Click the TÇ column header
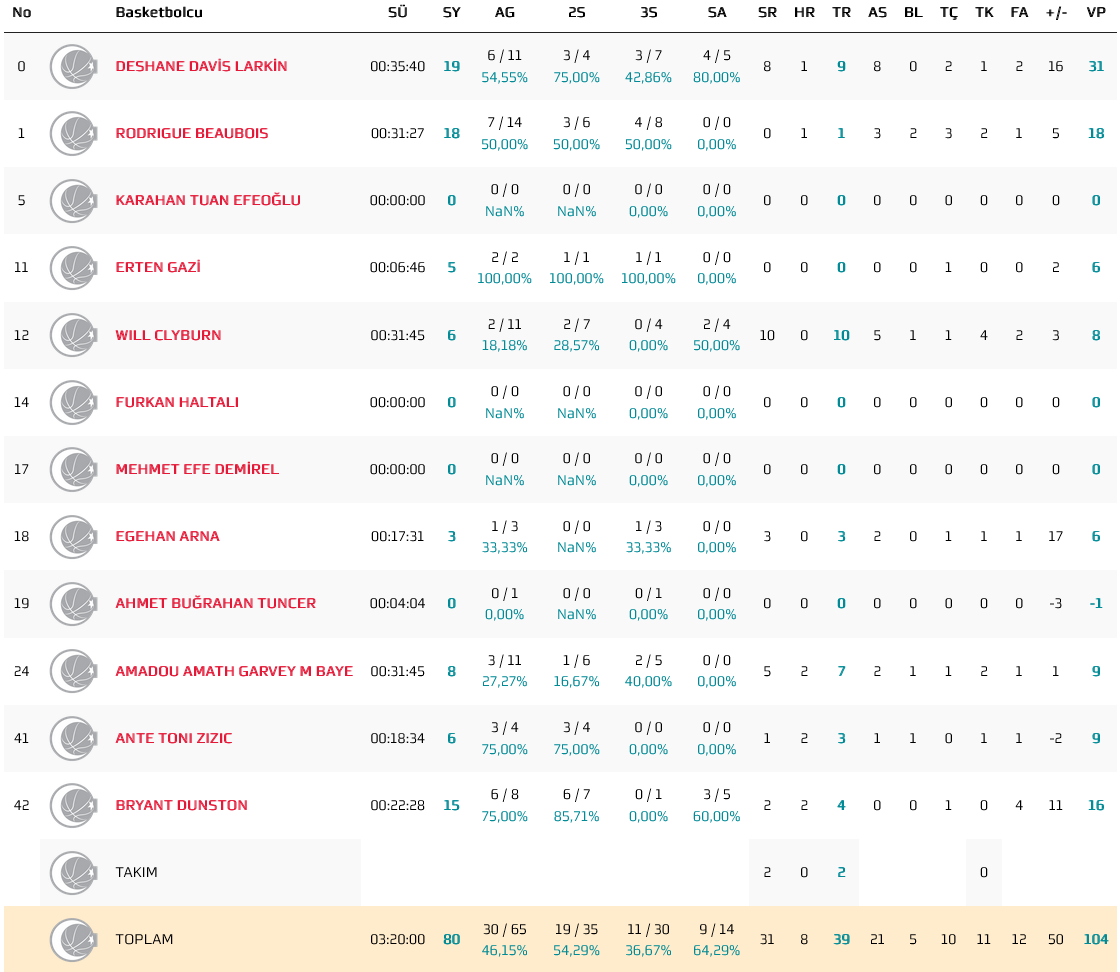1120x972 pixels. click(949, 13)
